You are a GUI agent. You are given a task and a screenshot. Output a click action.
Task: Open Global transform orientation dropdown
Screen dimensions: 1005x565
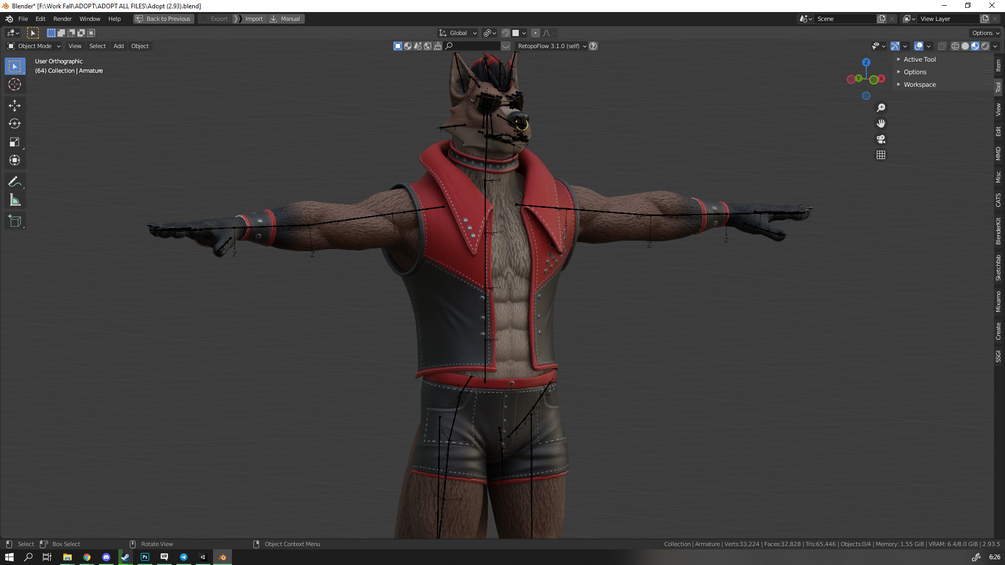coord(458,33)
